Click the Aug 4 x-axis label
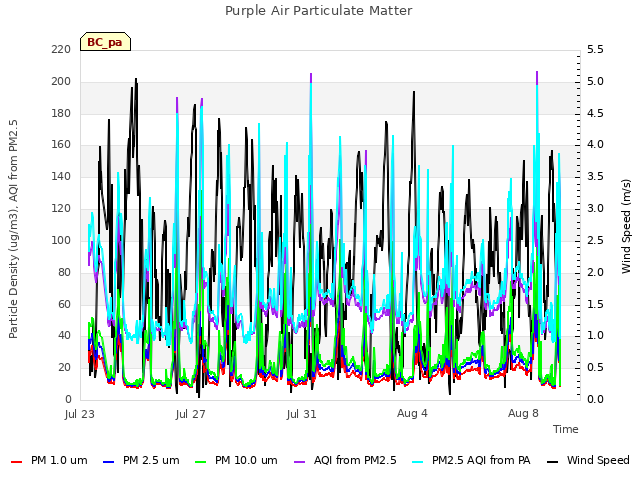Viewport: 640px width, 480px height. 412,413
